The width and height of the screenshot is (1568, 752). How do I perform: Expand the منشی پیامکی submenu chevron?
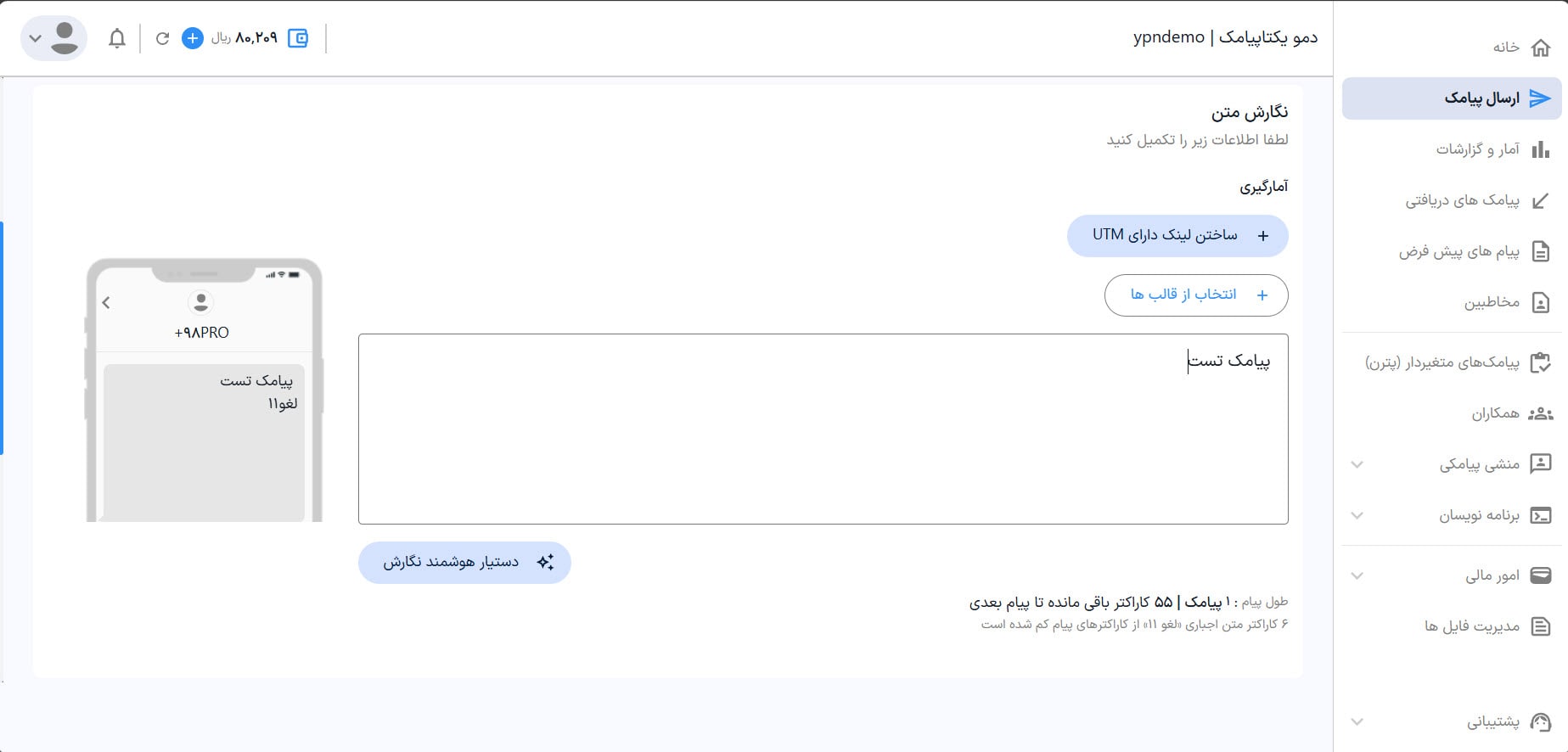1357,464
